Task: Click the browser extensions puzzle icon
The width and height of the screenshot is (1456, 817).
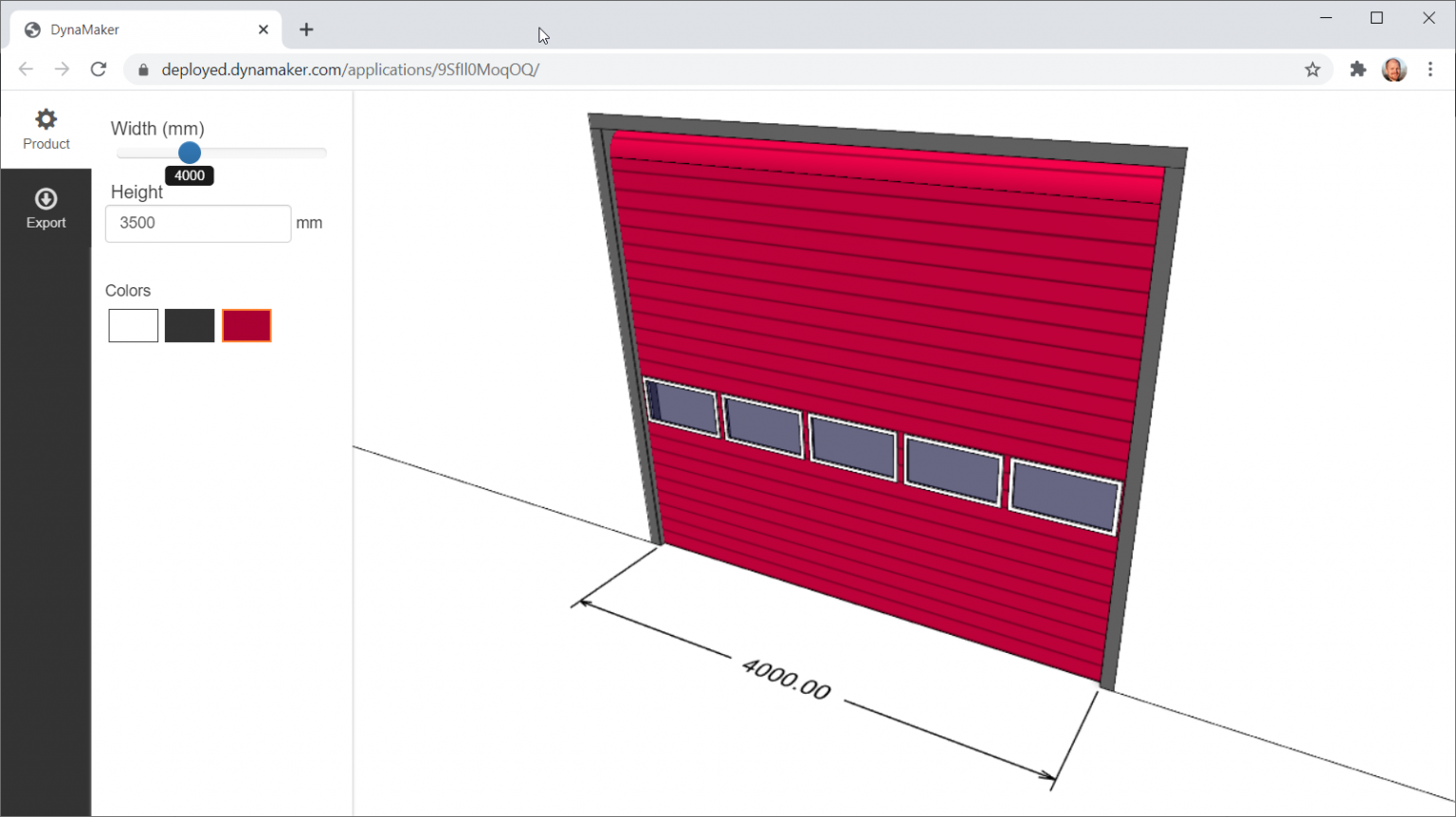Action: 1357,69
